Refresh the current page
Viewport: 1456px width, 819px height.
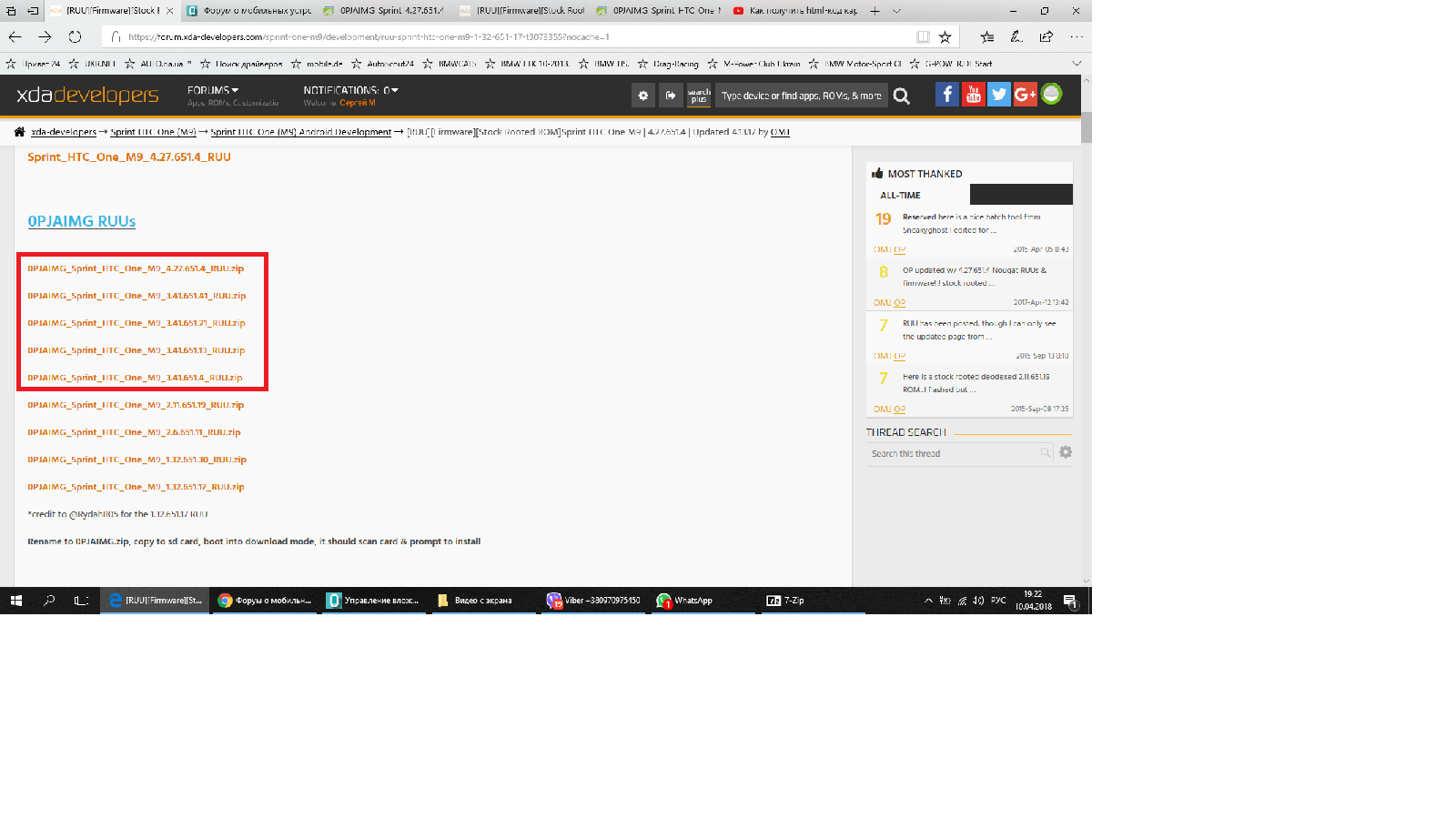[75, 37]
